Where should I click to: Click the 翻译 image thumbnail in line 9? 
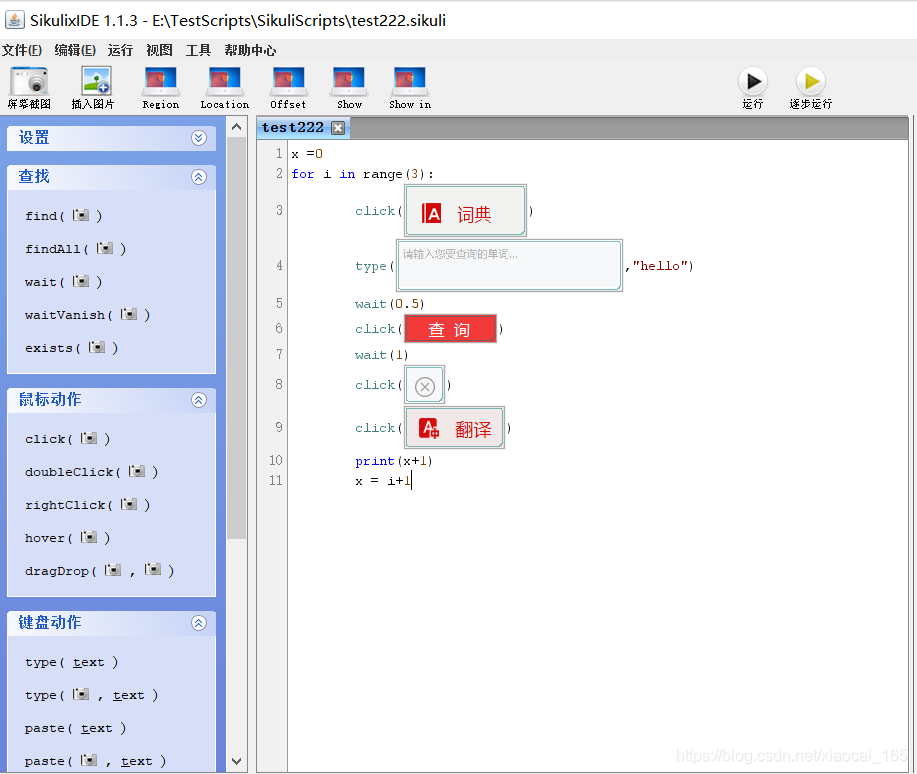tap(454, 428)
